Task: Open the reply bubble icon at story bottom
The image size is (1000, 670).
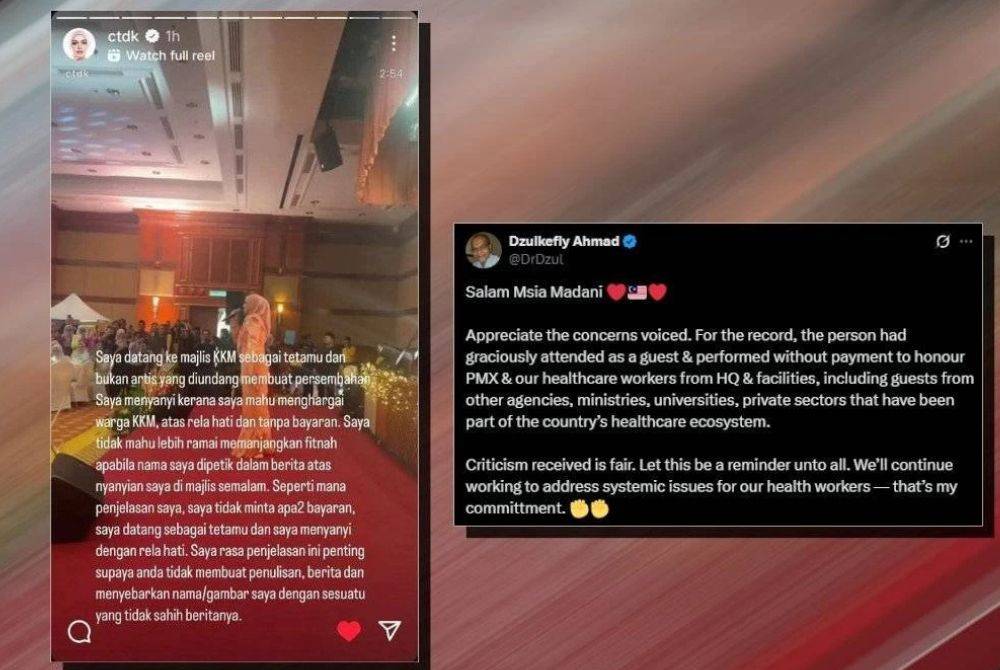Action: (x=80, y=632)
